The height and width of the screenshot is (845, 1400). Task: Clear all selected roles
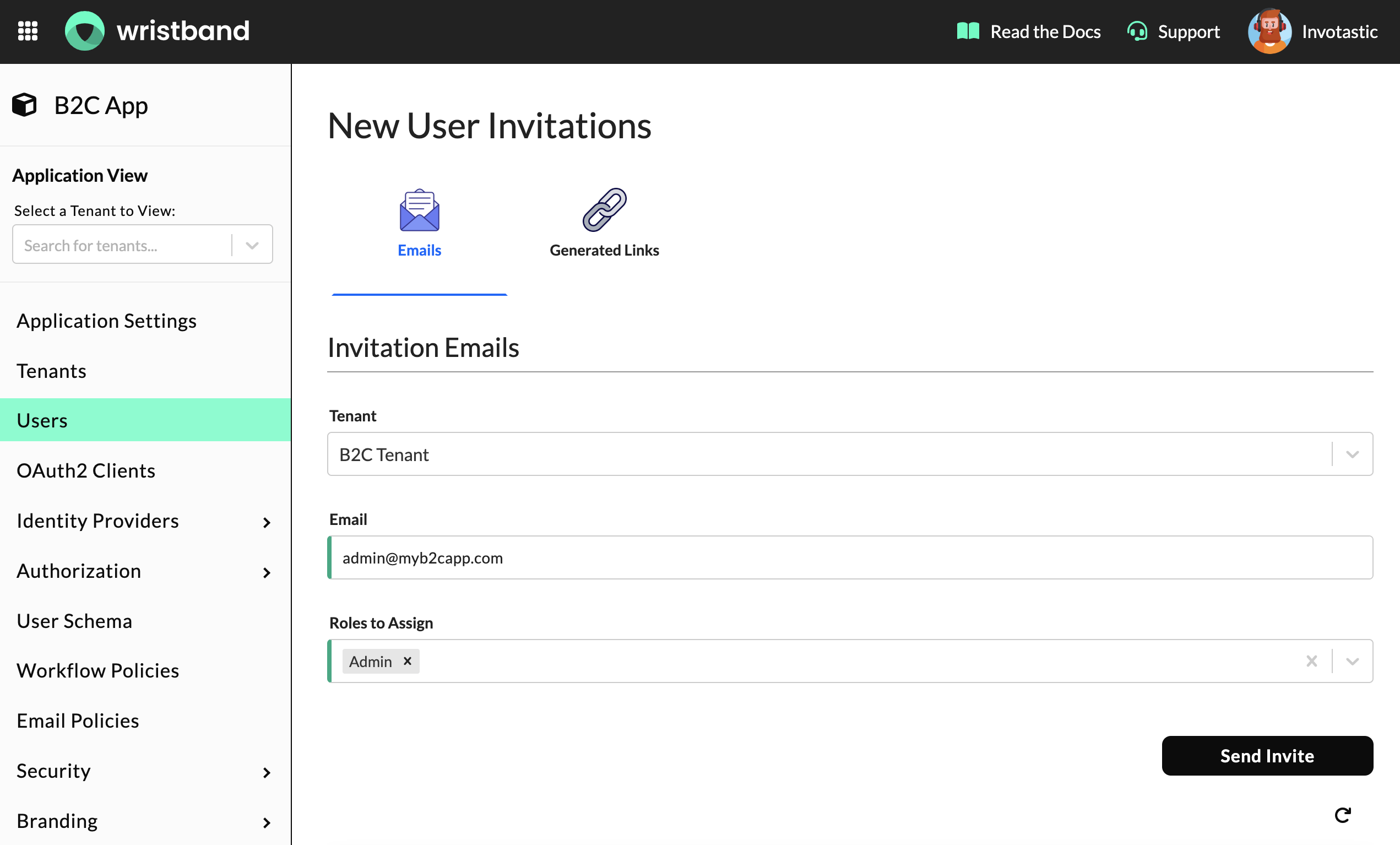click(1311, 661)
